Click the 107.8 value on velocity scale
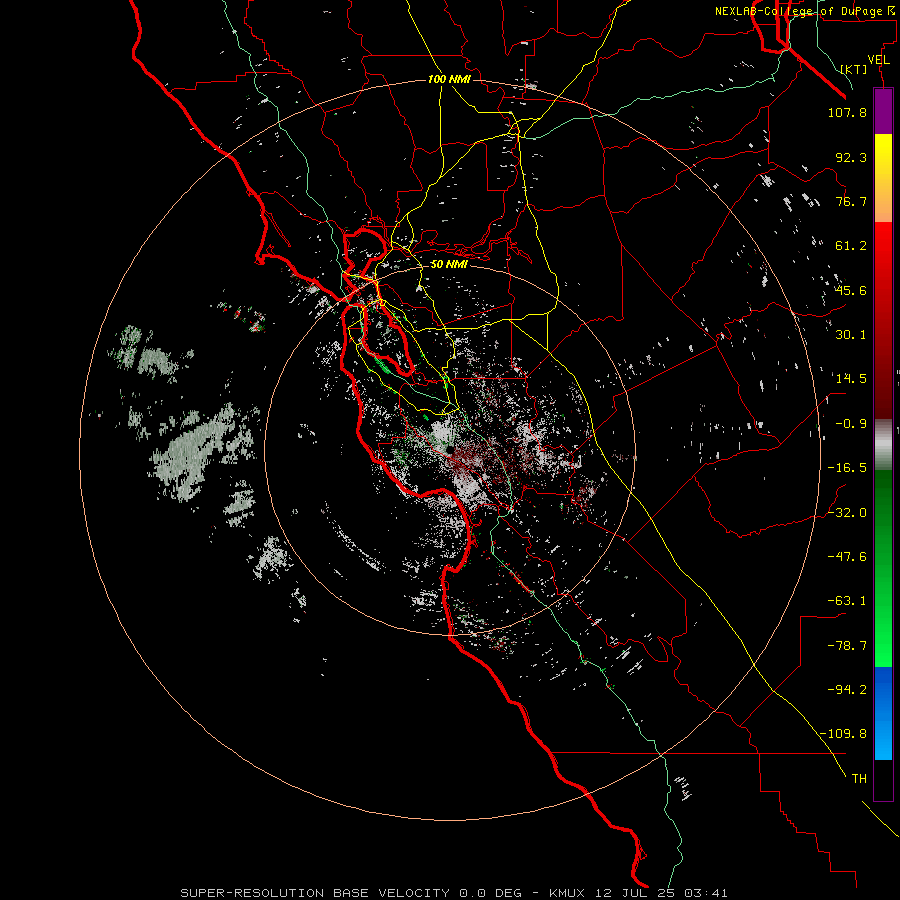 click(x=847, y=112)
